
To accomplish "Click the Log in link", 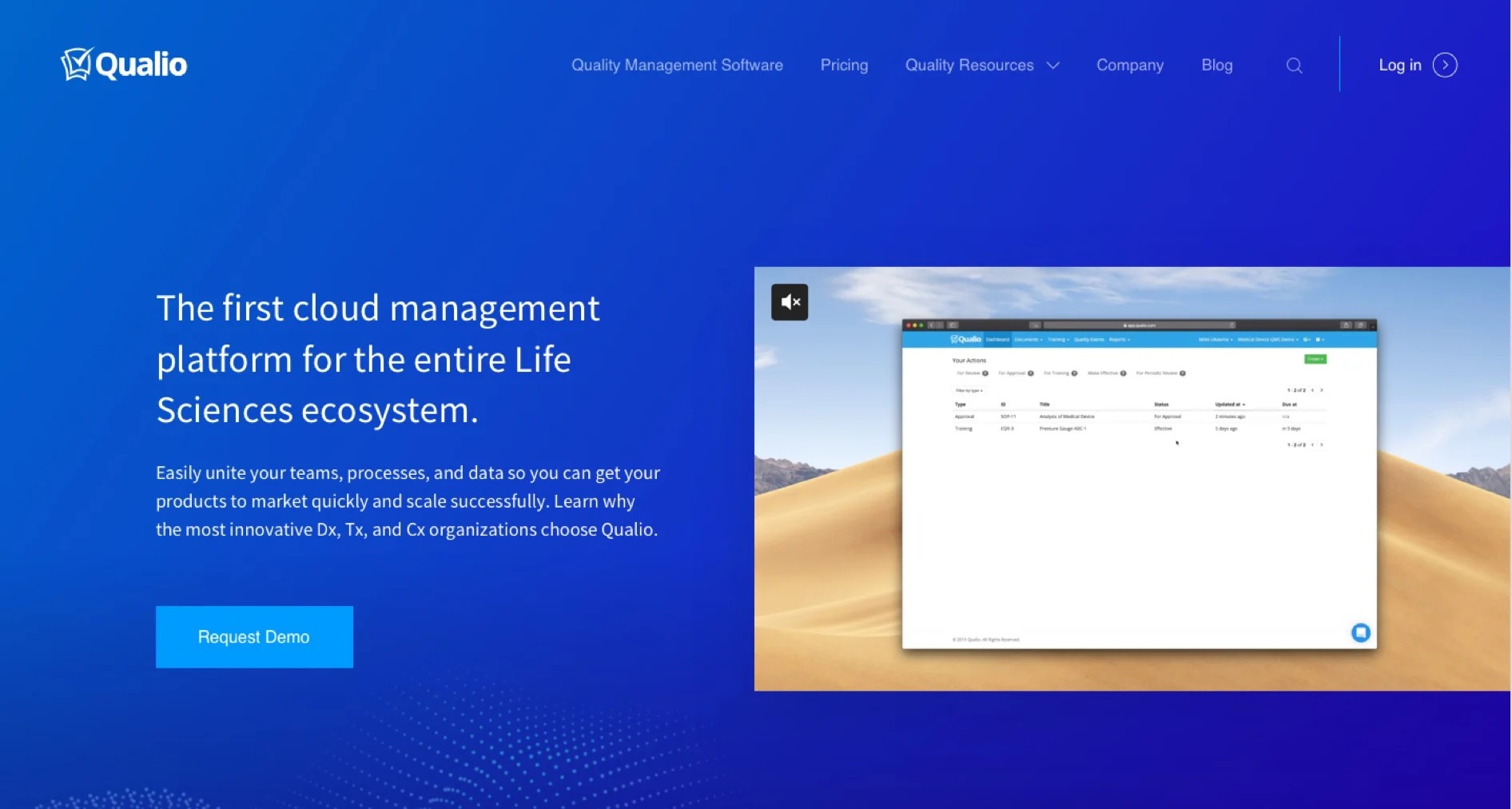I will coord(1399,65).
